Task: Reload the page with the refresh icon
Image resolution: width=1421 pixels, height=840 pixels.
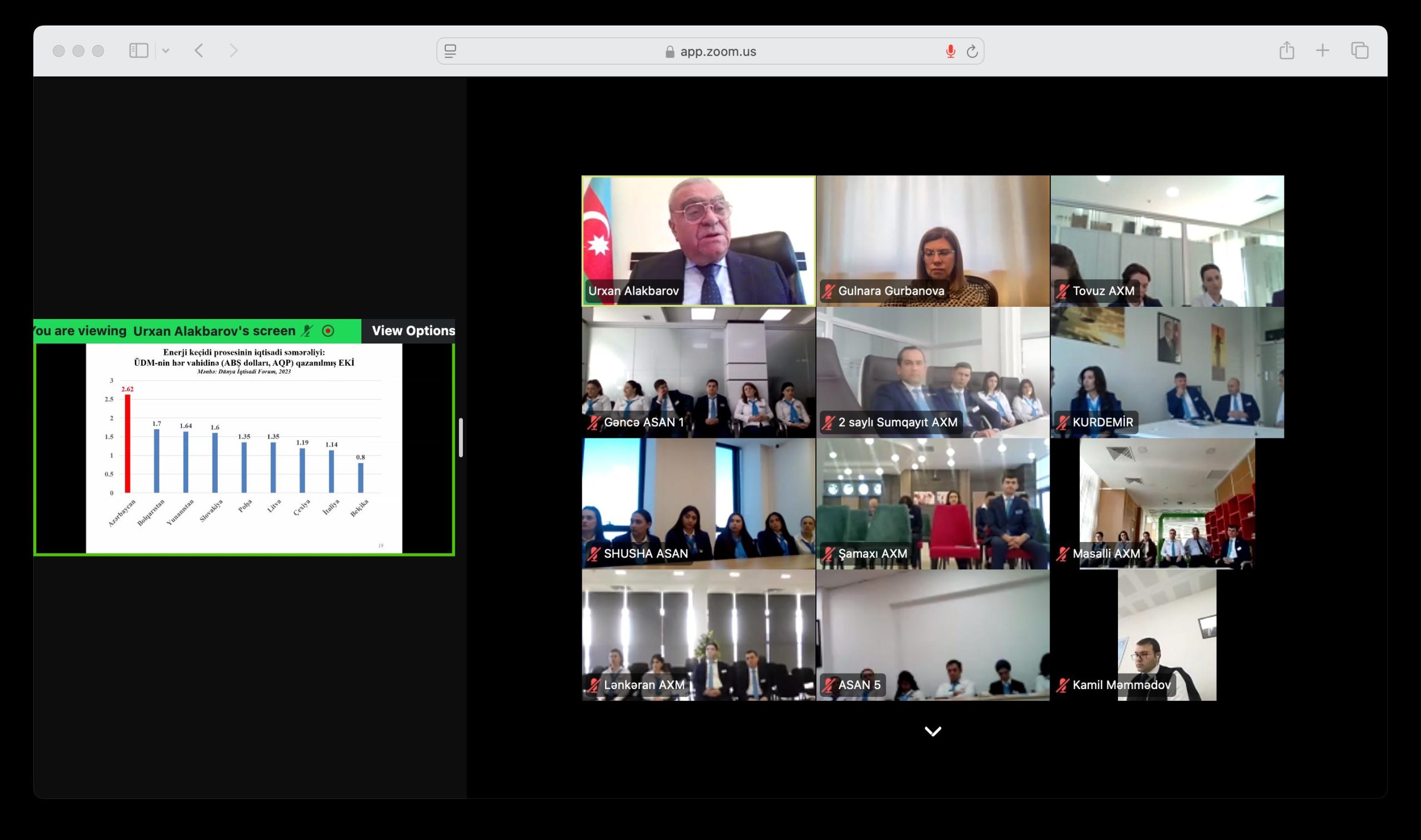Action: pyautogui.click(x=972, y=52)
